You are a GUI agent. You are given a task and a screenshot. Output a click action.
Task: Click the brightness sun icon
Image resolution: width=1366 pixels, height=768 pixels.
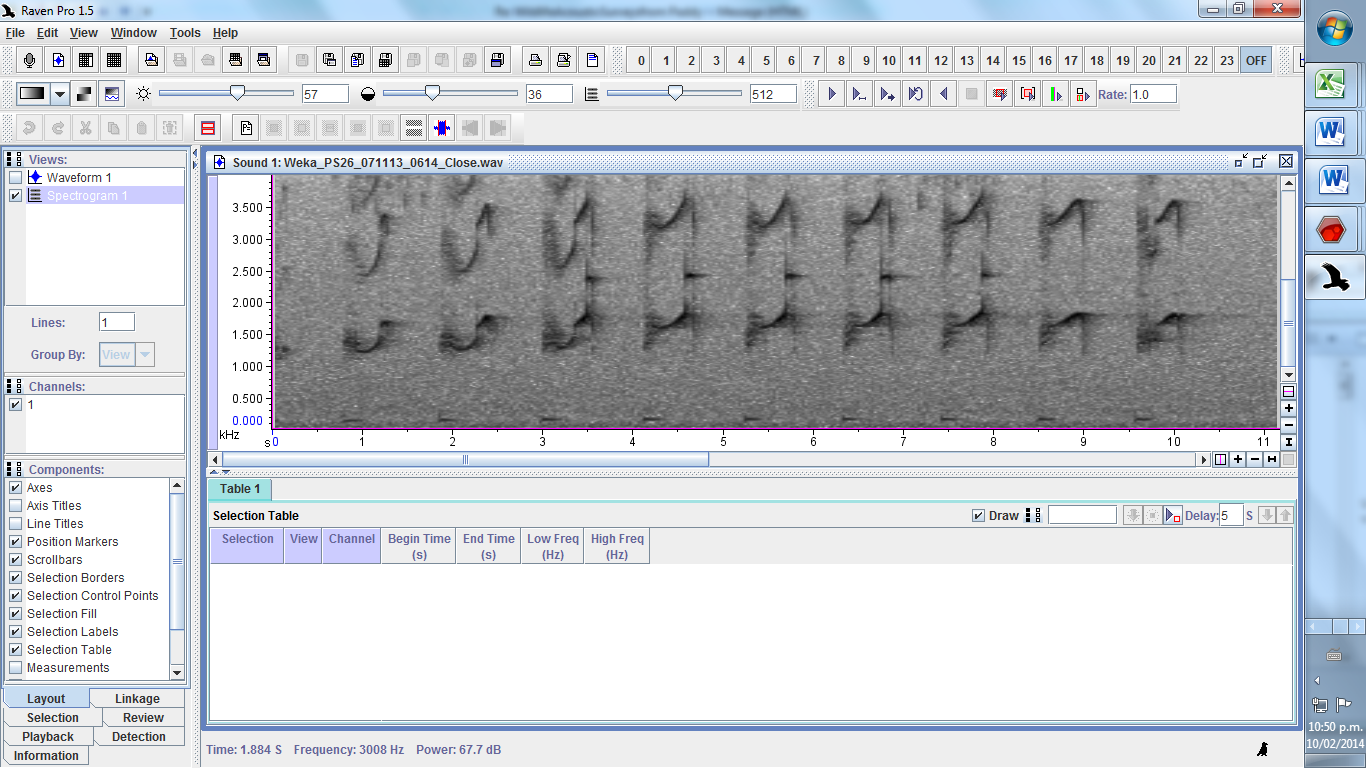click(x=144, y=94)
